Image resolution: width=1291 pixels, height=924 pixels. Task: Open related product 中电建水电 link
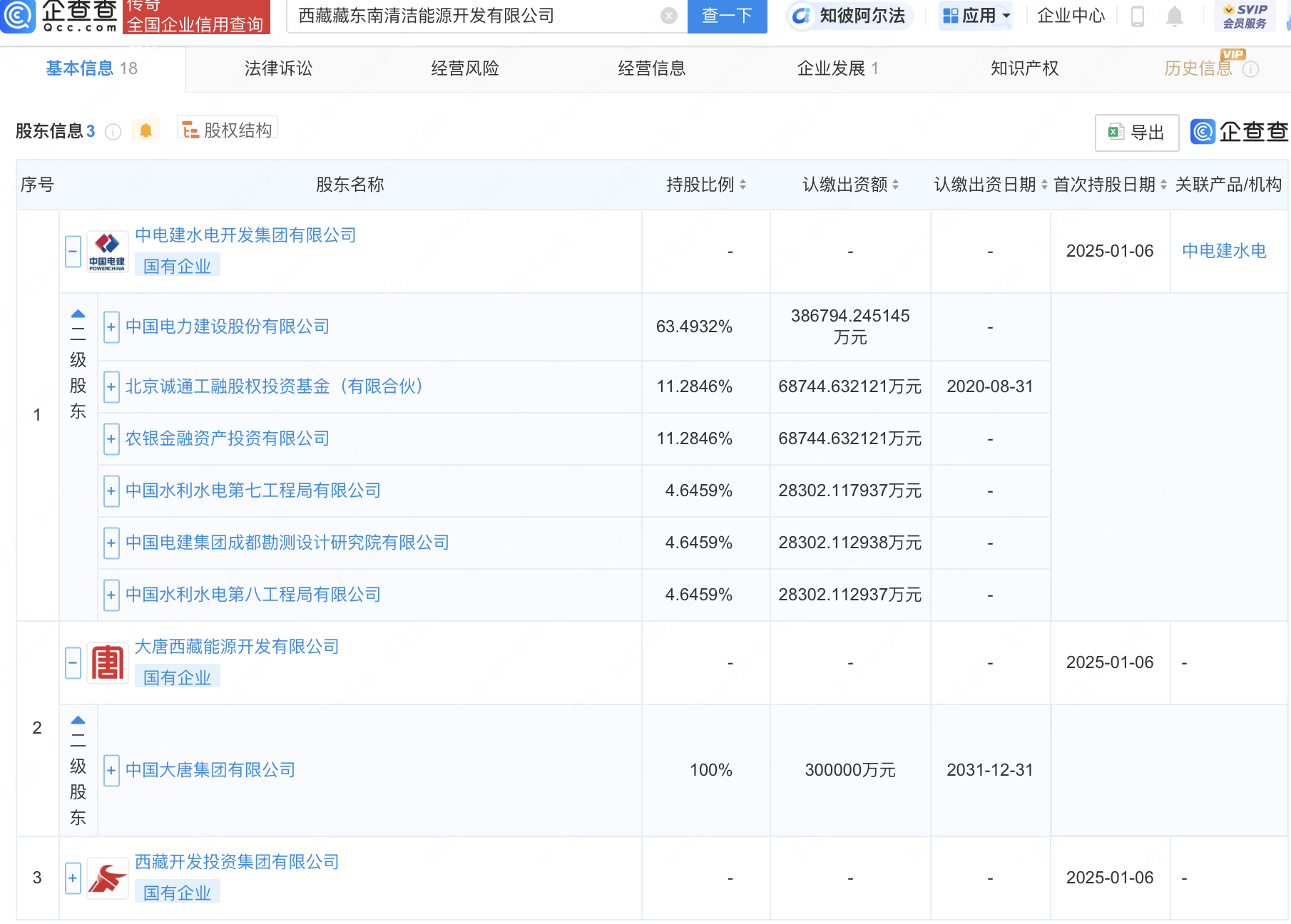point(1225,251)
